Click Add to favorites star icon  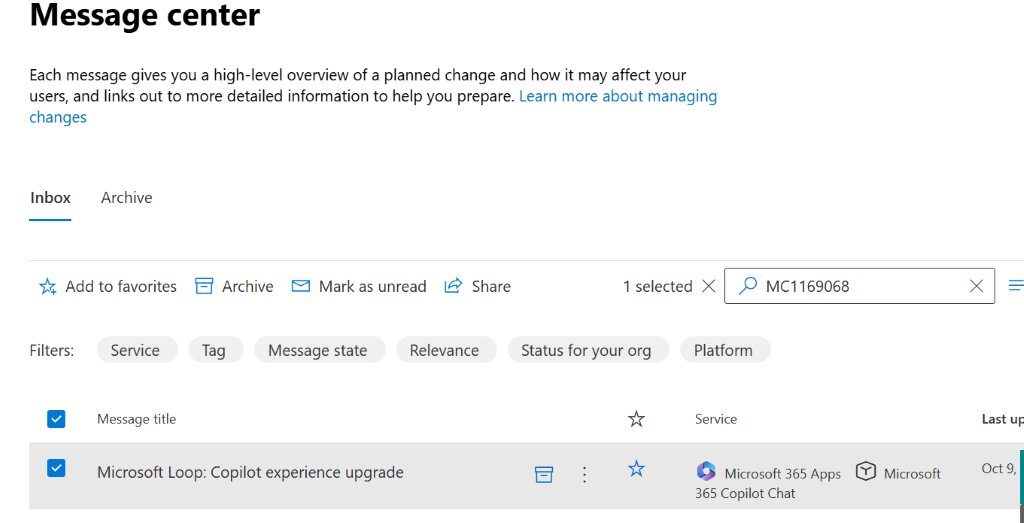[x=48, y=287]
